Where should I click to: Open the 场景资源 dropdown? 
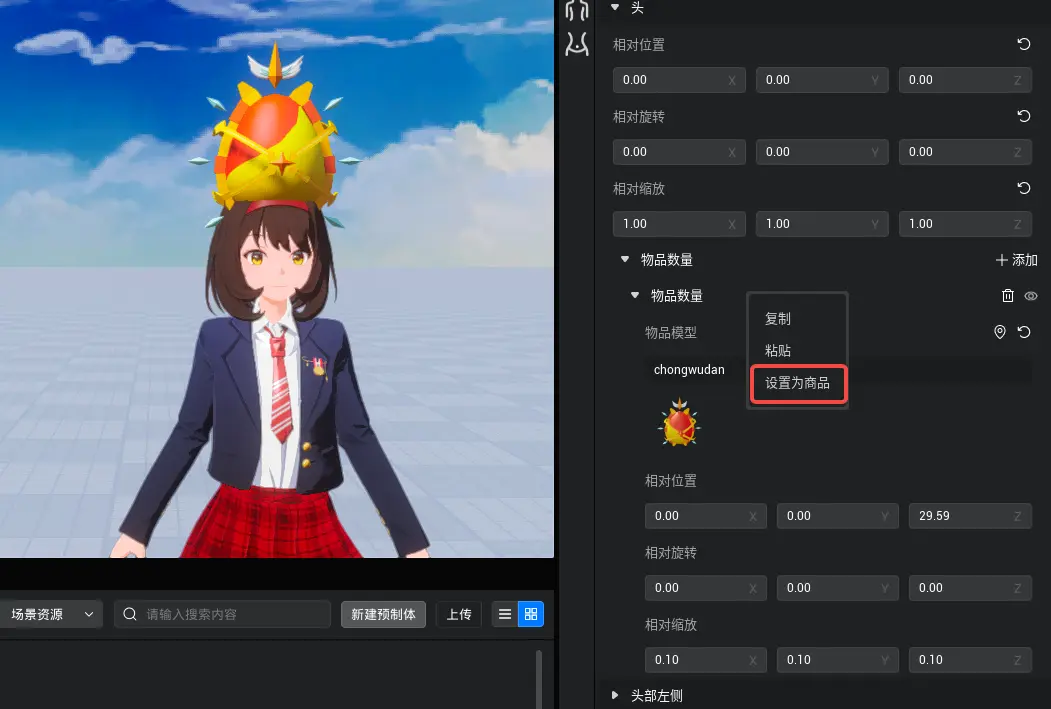pyautogui.click(x=51, y=614)
